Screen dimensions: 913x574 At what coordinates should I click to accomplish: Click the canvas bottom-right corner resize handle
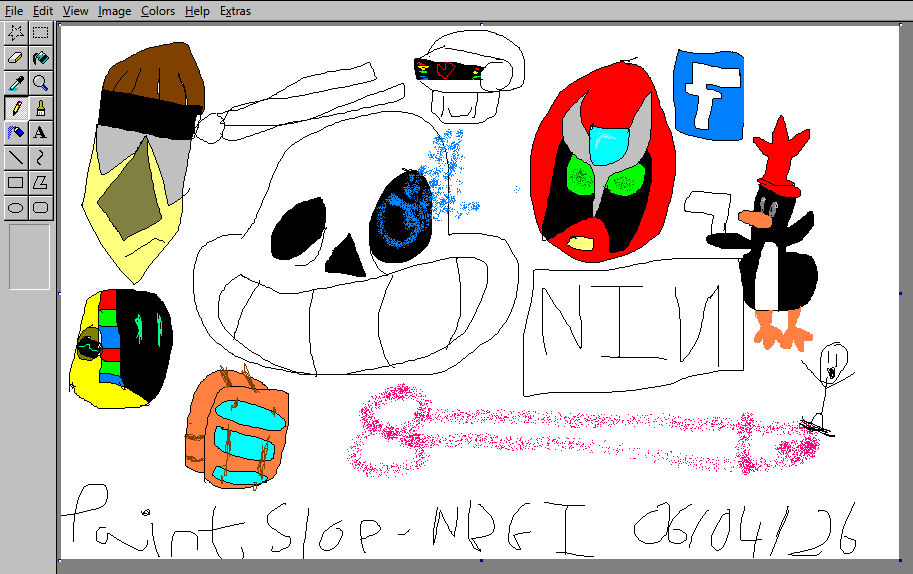pyautogui.click(x=900, y=561)
